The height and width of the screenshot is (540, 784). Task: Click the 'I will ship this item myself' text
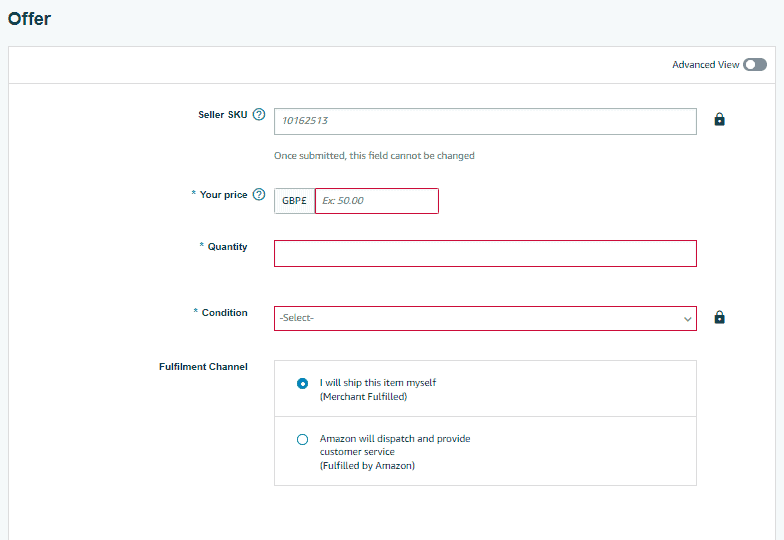[378, 382]
